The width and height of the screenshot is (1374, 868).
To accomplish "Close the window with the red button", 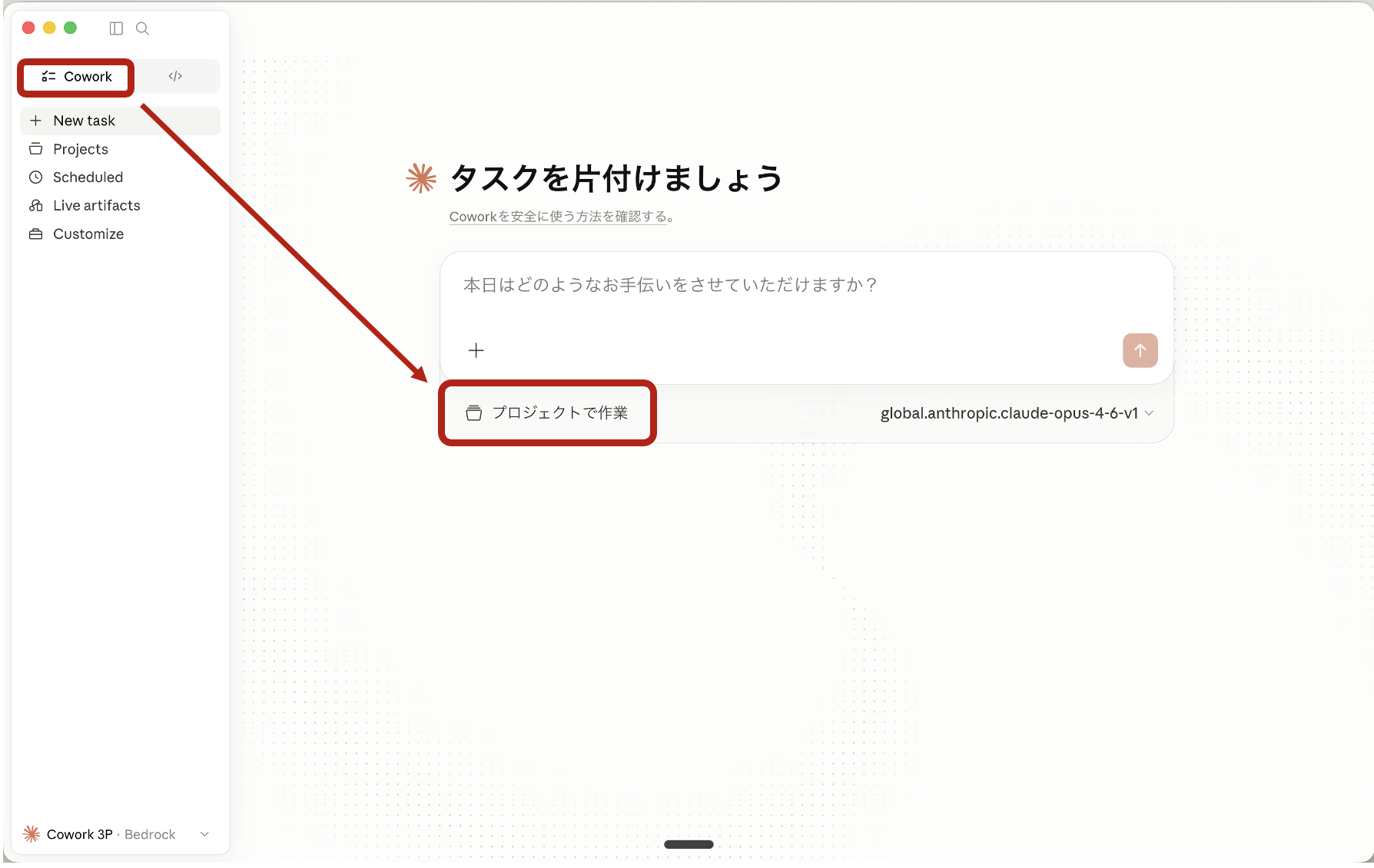I will (28, 28).
